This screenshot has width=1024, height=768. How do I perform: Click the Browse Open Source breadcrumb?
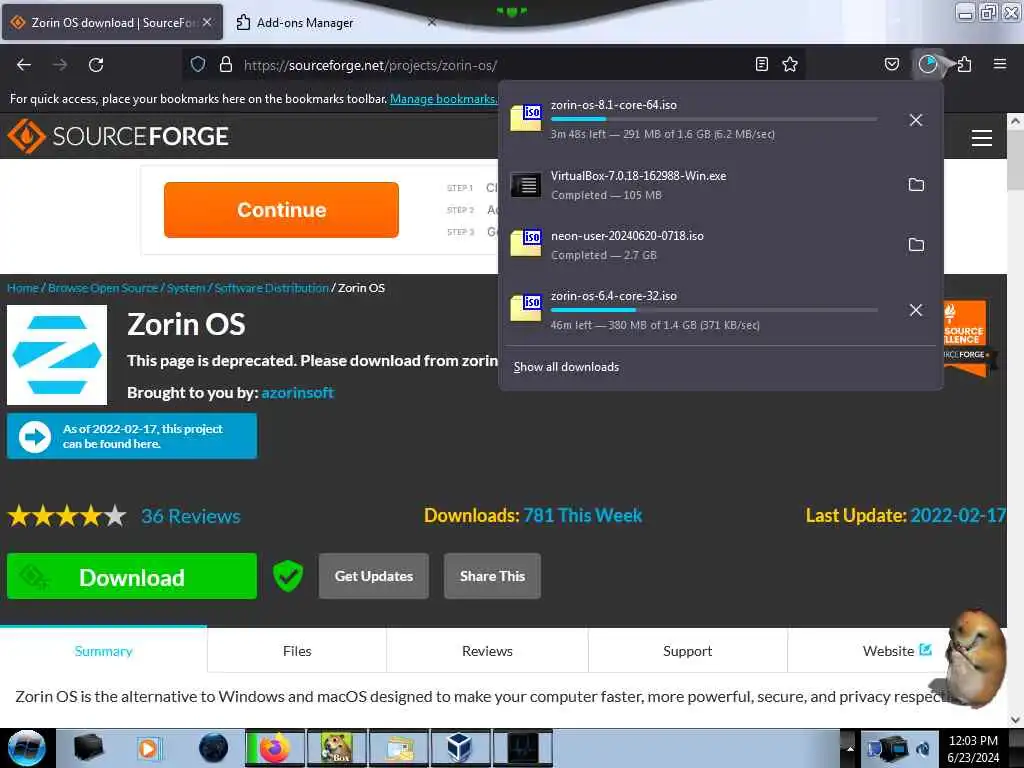point(103,288)
